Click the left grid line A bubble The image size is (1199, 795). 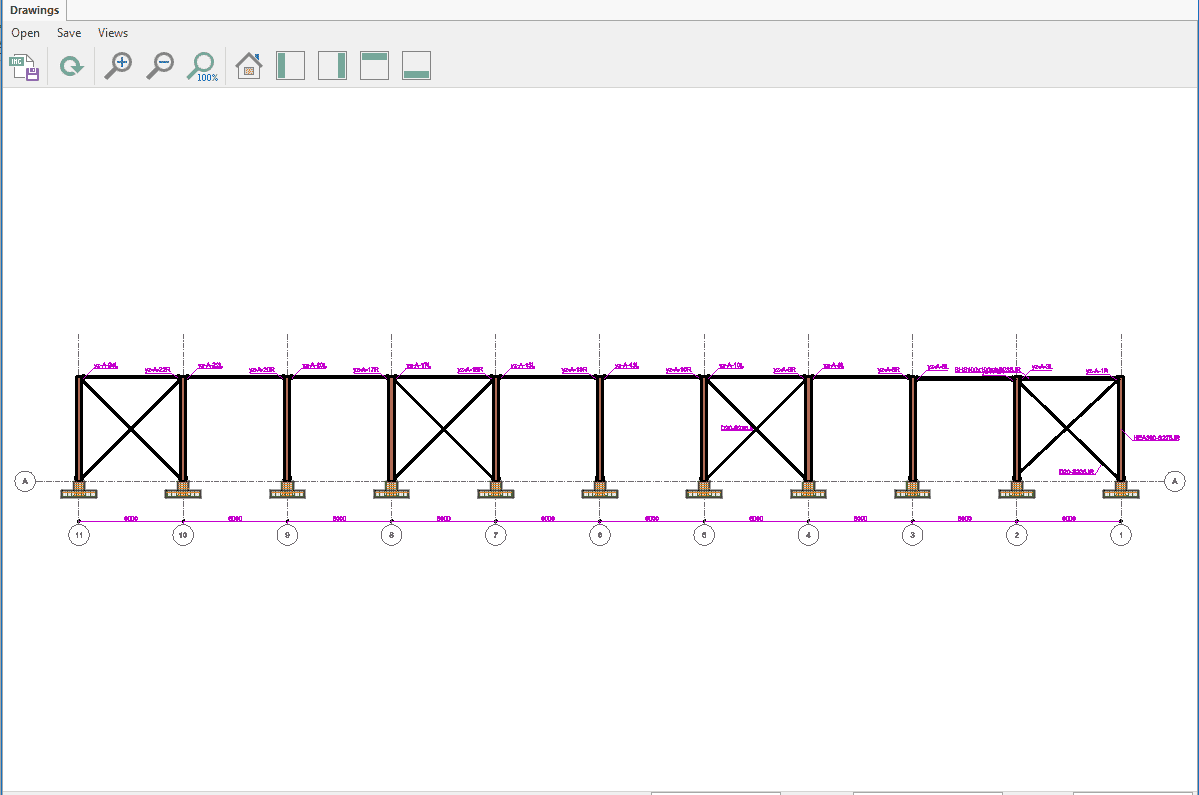coord(26,482)
